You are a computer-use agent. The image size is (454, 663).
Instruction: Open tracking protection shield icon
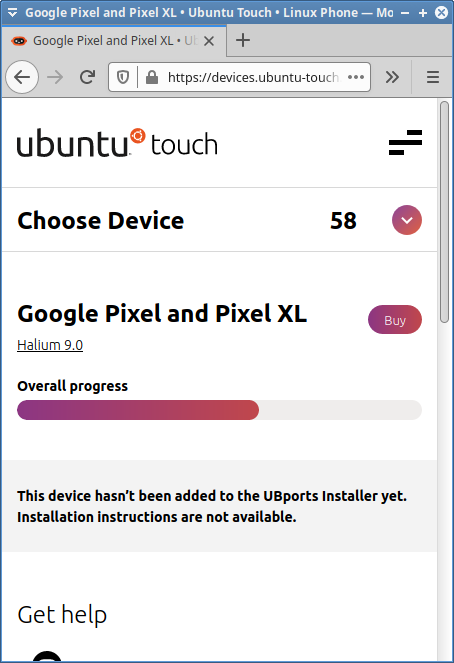[123, 77]
